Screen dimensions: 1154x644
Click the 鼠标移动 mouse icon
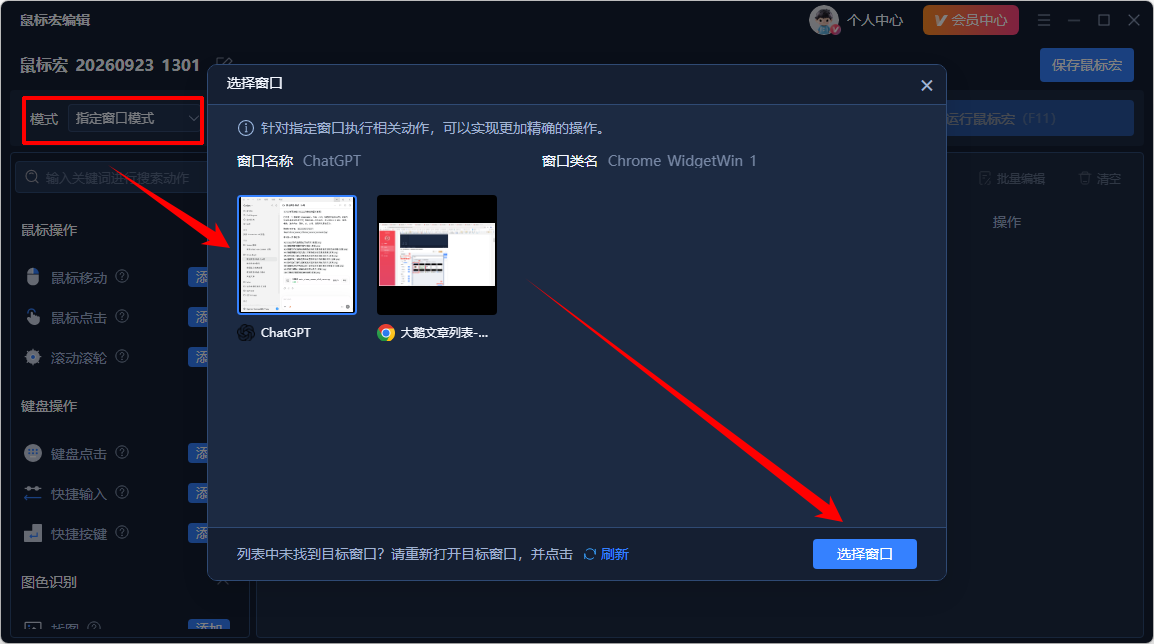(33, 277)
